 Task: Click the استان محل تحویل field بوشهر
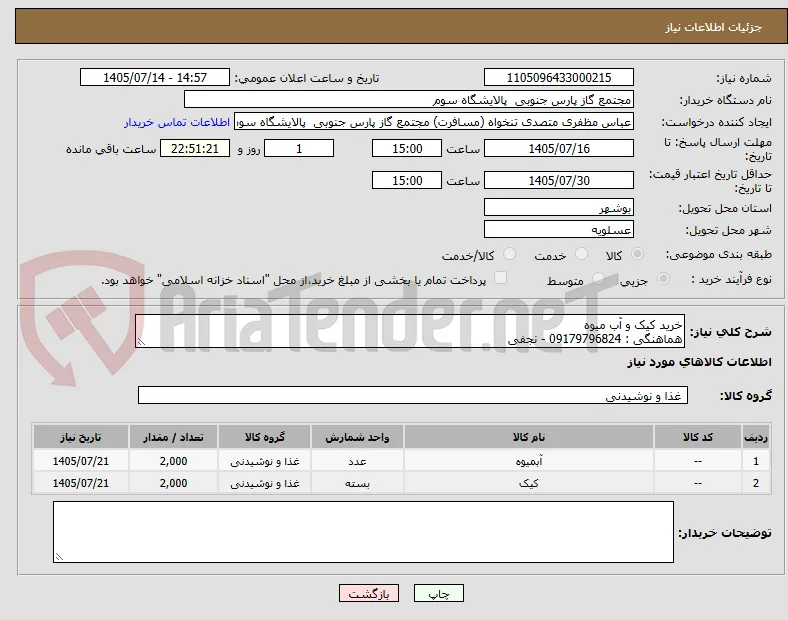(559, 207)
